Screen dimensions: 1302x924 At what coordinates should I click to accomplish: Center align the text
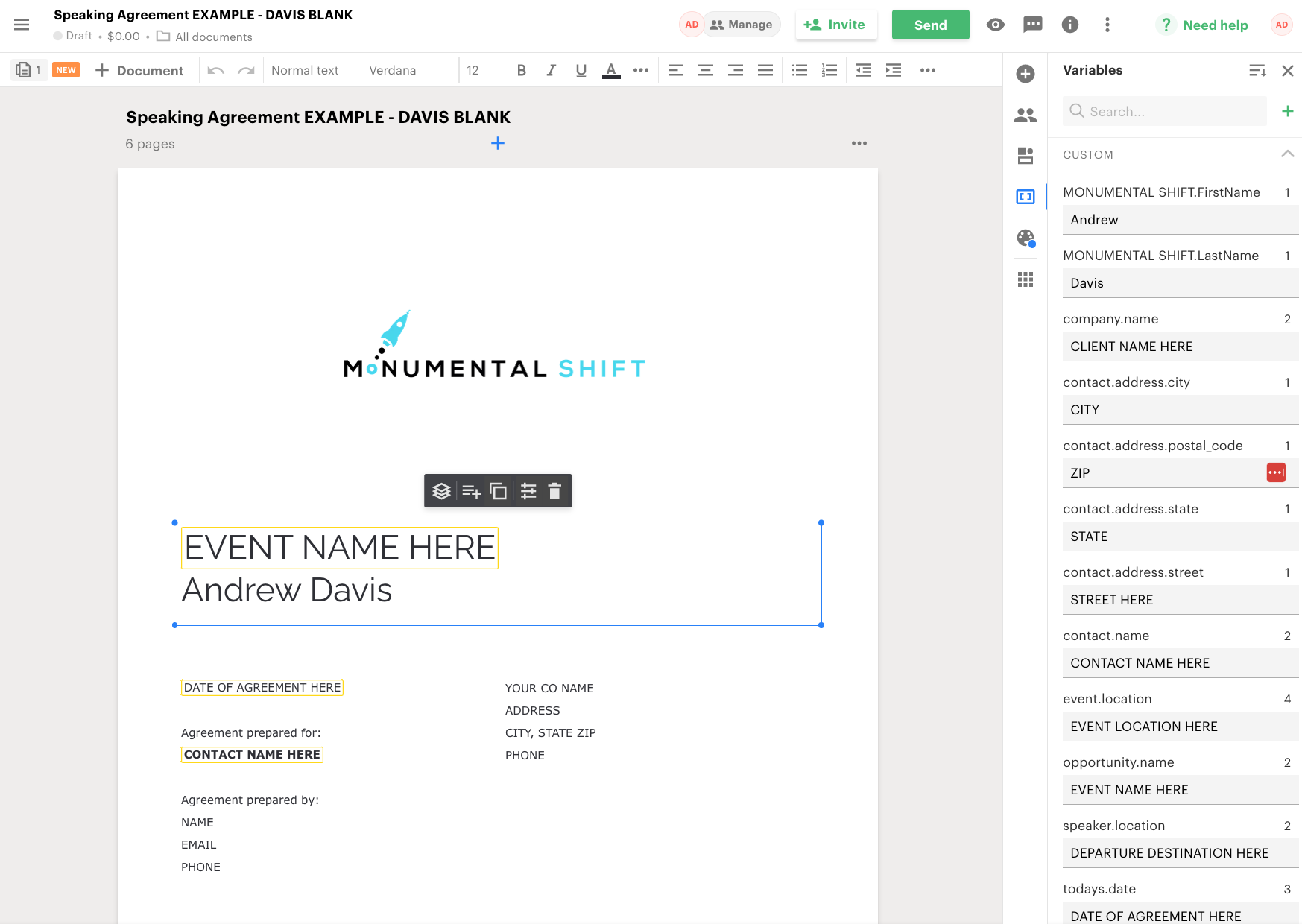[x=706, y=70]
